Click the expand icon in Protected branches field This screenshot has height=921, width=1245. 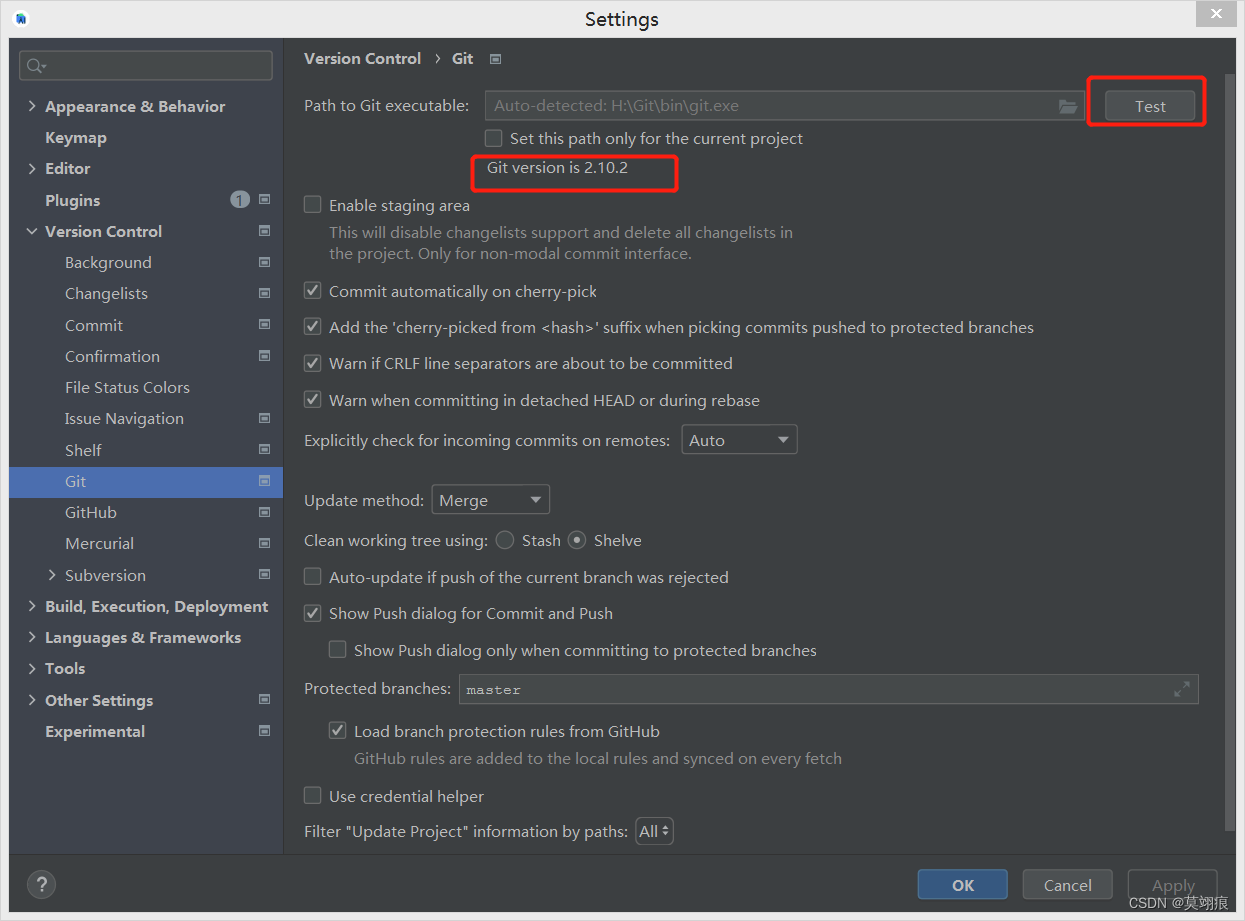point(1182,689)
